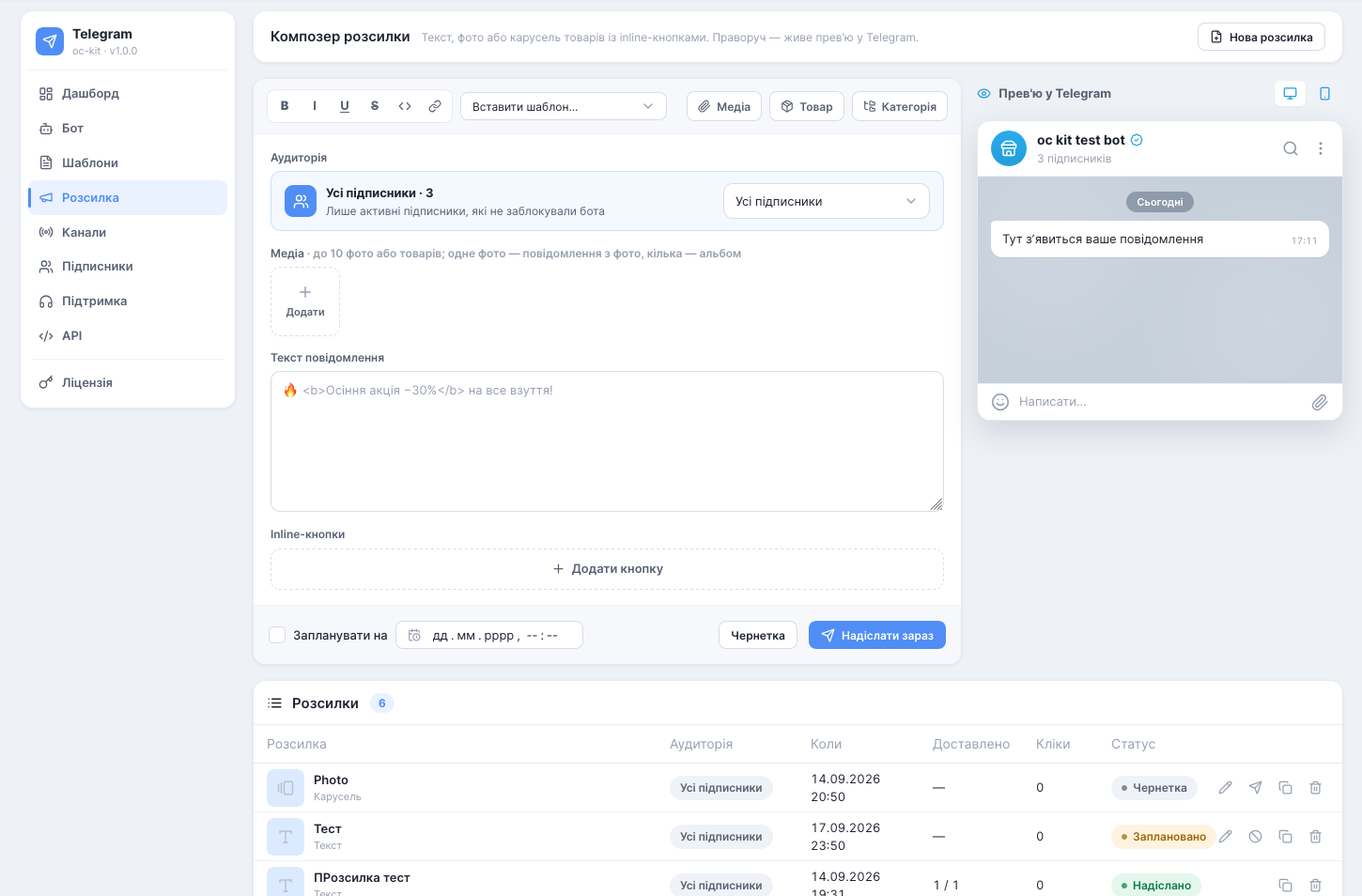Delete the Тест mailing row
Image resolution: width=1362 pixels, height=896 pixels.
[1316, 837]
